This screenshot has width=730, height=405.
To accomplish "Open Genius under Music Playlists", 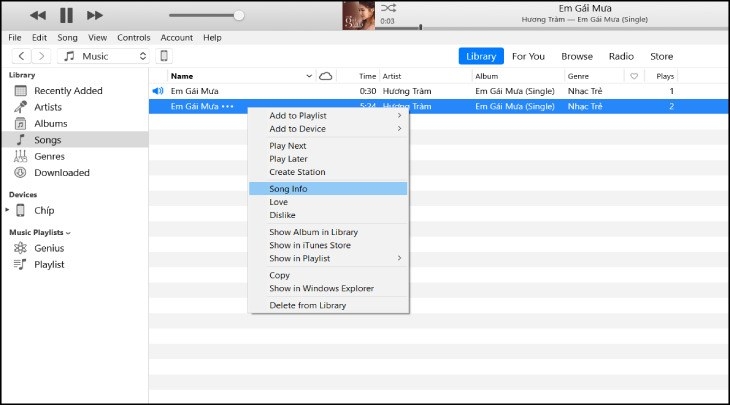I will click(x=49, y=248).
